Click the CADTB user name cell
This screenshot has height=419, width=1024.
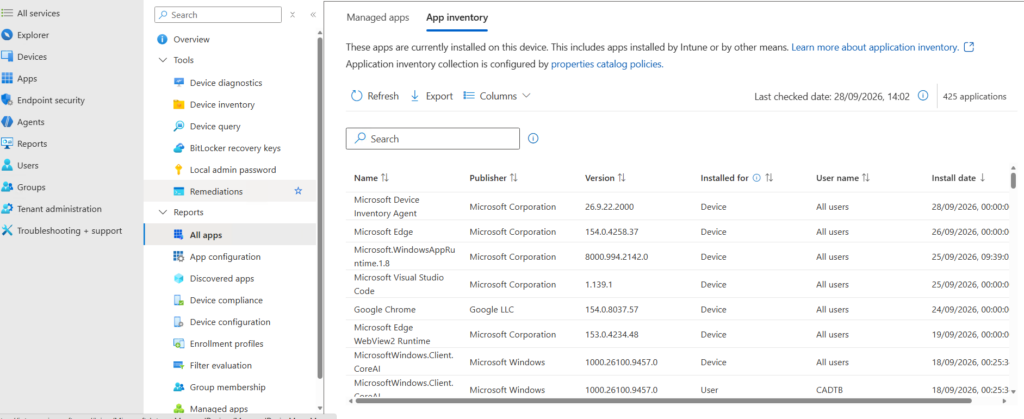coord(829,390)
